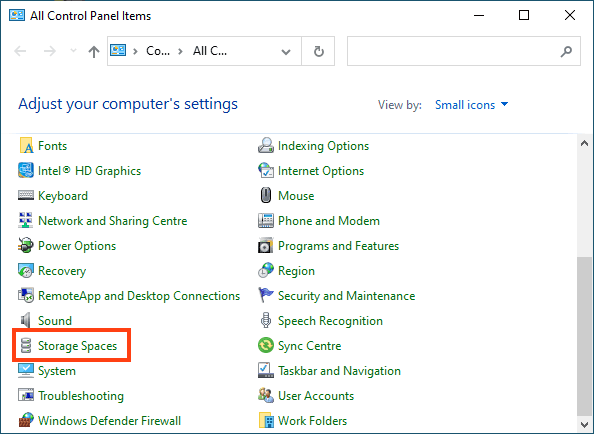Open Windows Defender Firewall icon
The width and height of the screenshot is (594, 434).
tap(26, 420)
